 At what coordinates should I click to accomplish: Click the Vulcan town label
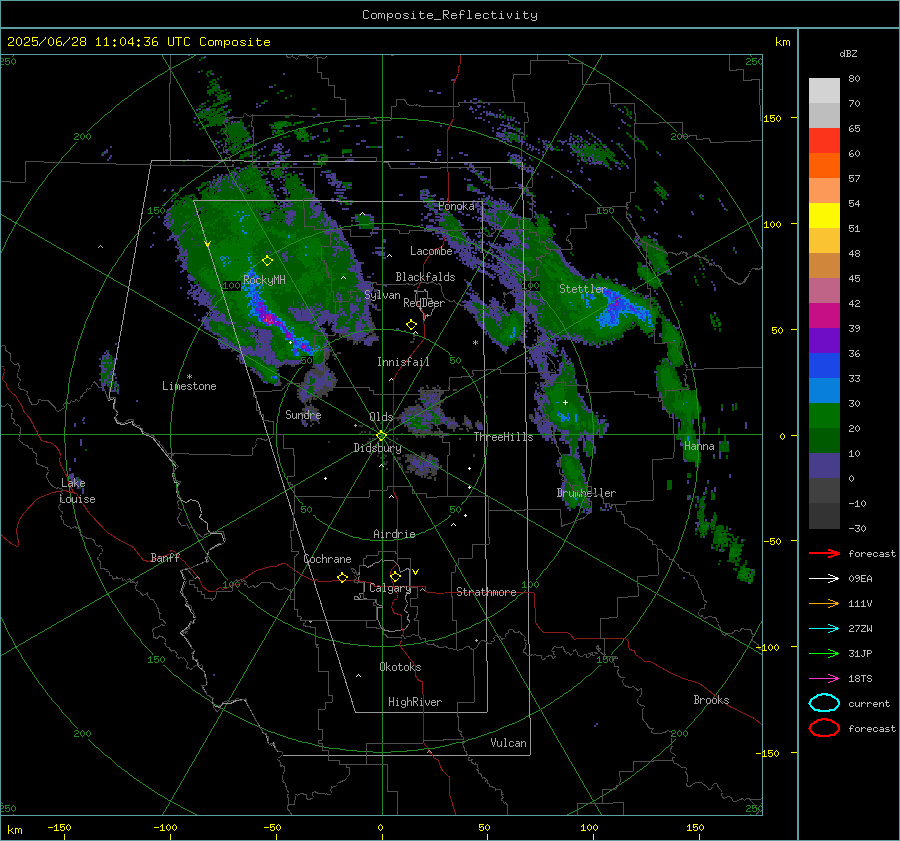pos(509,743)
